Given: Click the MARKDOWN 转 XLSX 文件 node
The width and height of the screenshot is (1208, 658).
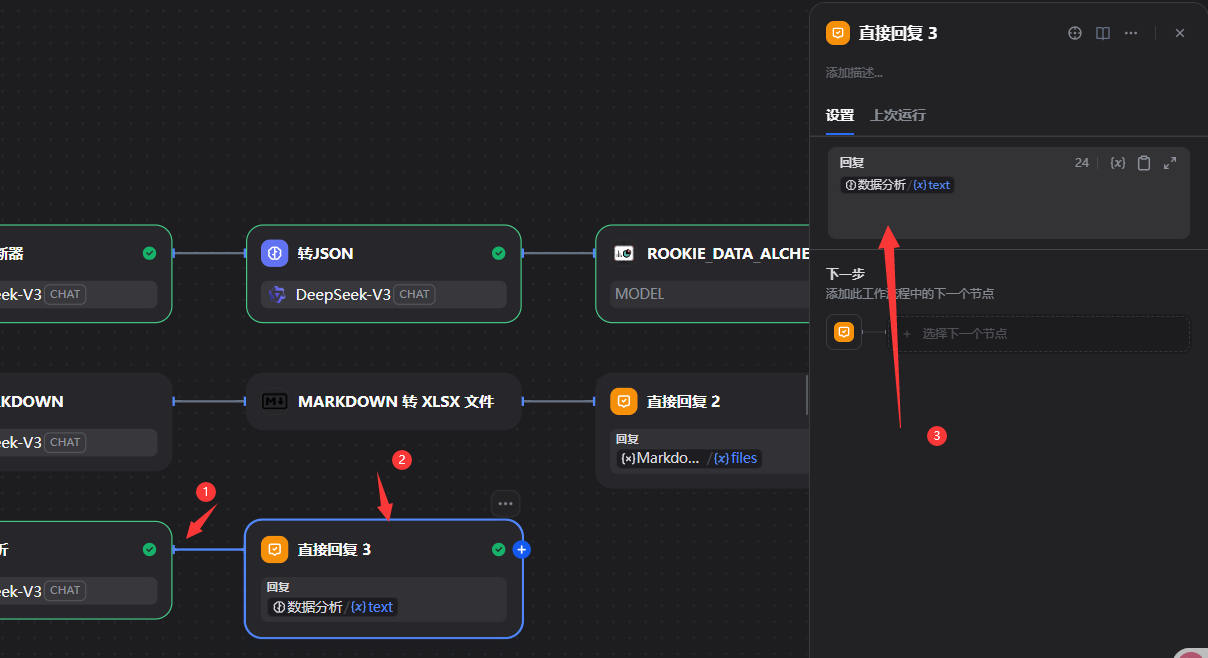Looking at the screenshot, I should pyautogui.click(x=384, y=401).
